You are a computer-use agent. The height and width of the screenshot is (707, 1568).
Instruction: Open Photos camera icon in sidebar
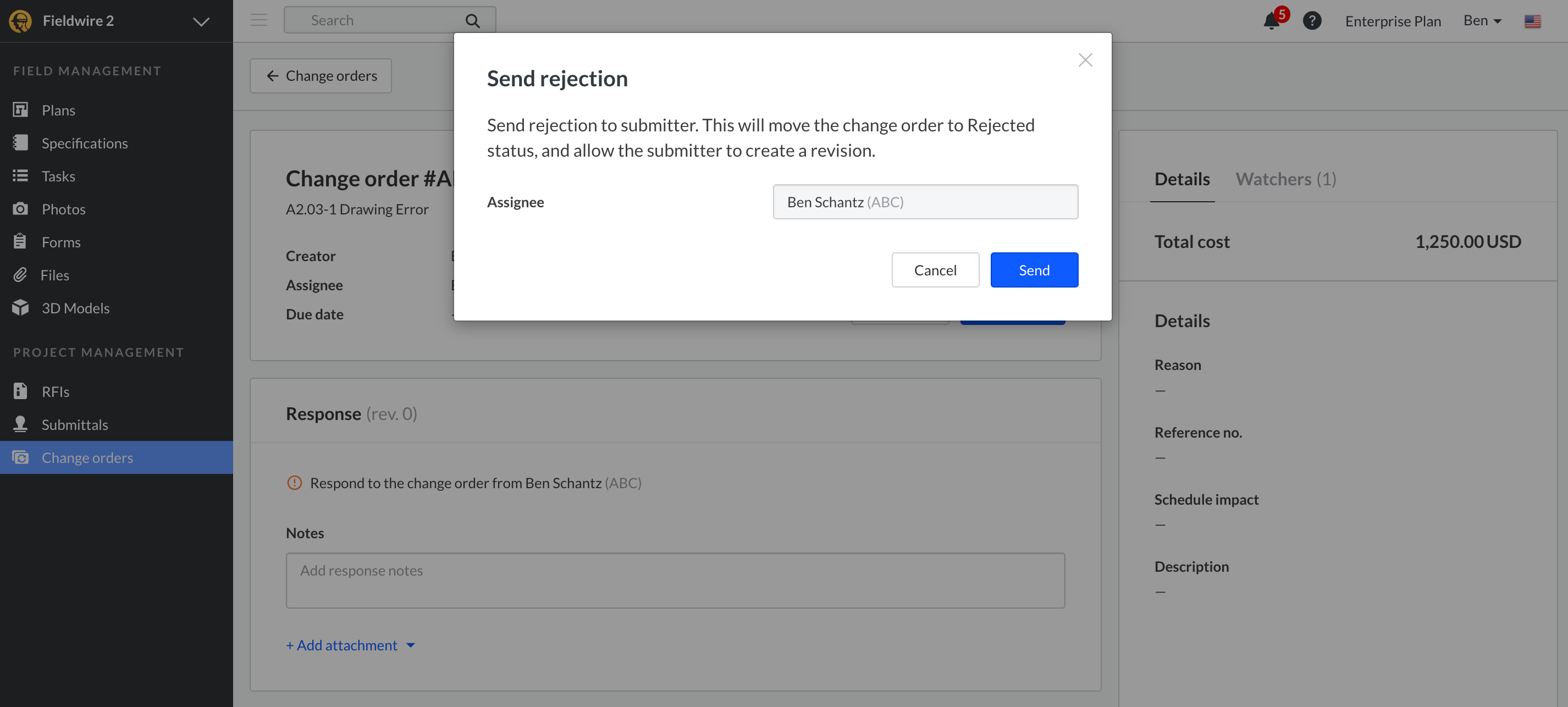(x=20, y=209)
